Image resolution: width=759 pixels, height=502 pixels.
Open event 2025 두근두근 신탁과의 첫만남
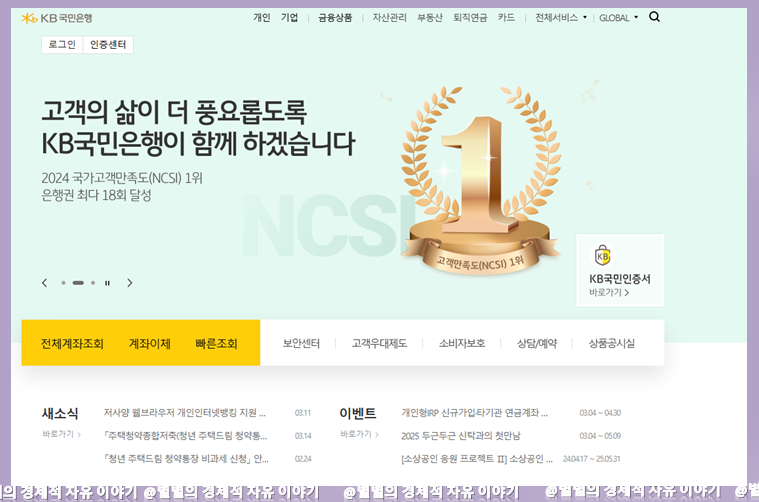coord(460,436)
